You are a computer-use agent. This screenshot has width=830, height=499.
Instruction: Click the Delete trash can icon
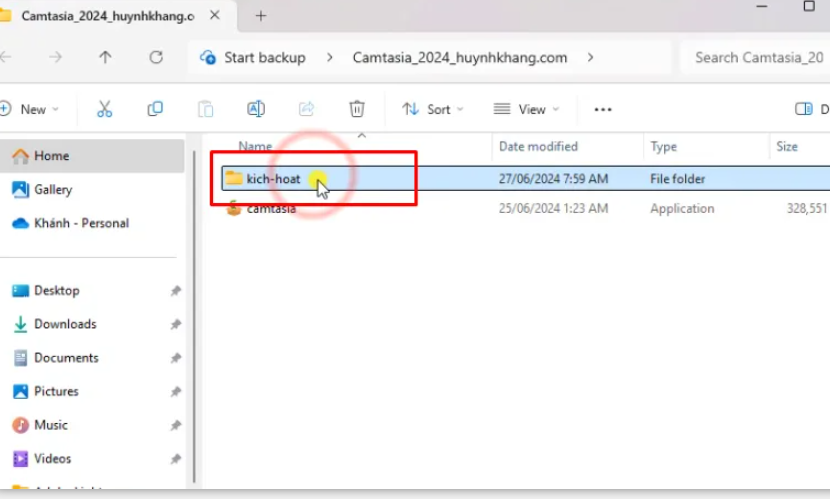[x=357, y=109]
